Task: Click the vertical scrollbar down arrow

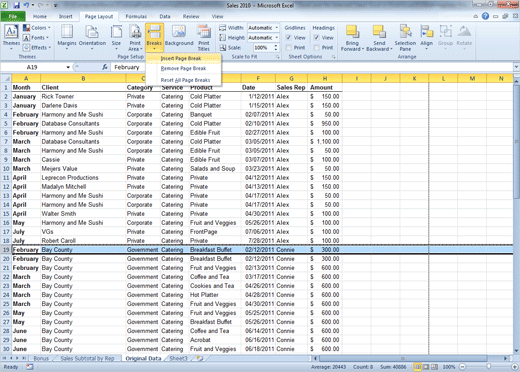Action: (516, 351)
